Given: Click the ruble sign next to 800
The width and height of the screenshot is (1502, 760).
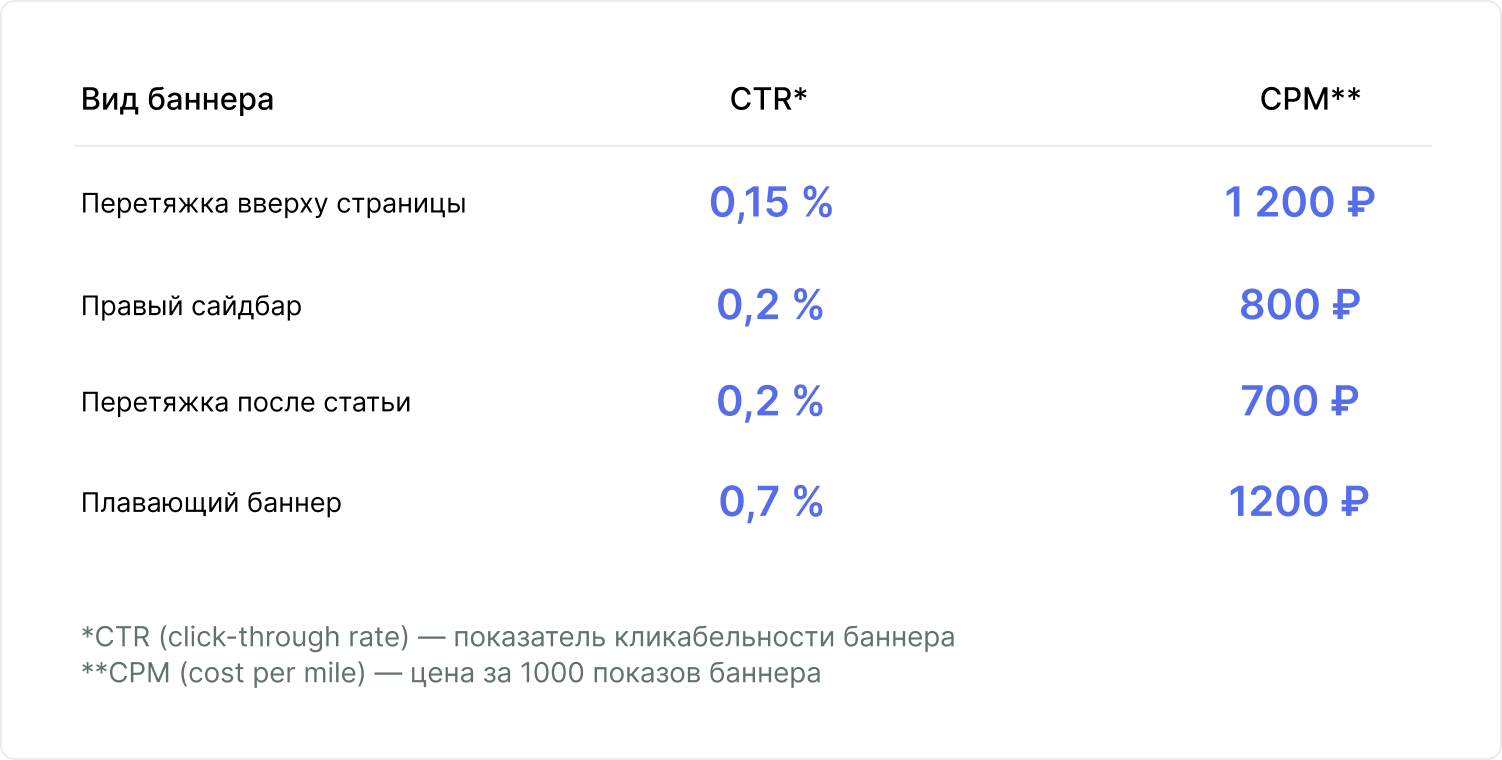Looking at the screenshot, I should tap(1345, 305).
